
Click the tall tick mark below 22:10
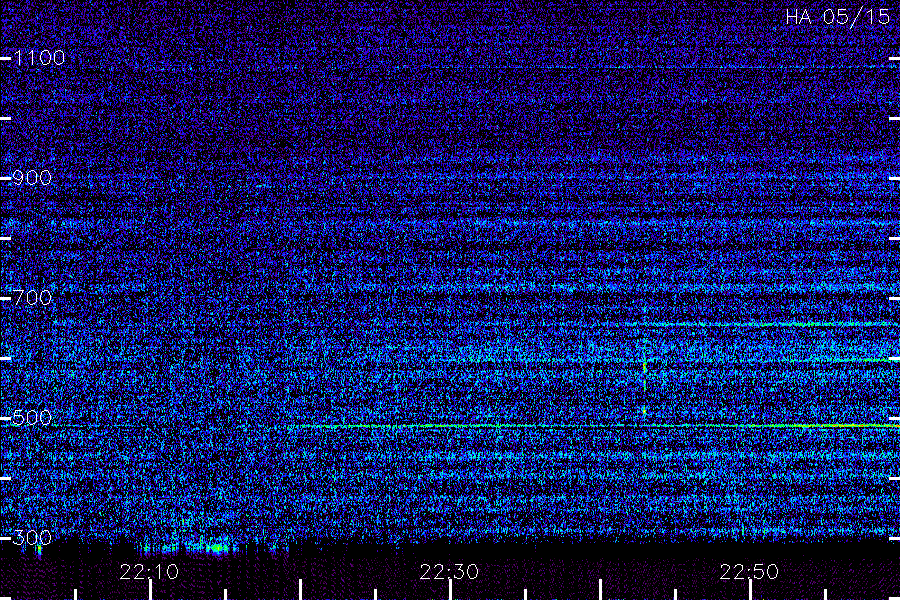coord(150,590)
